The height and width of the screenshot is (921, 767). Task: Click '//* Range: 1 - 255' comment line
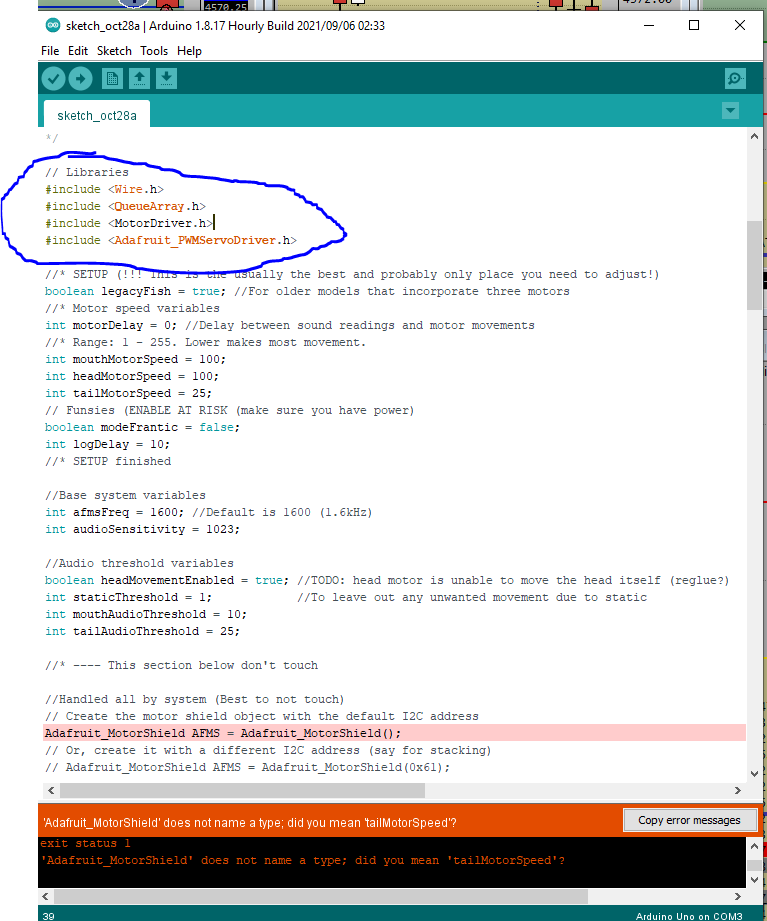coord(205,342)
